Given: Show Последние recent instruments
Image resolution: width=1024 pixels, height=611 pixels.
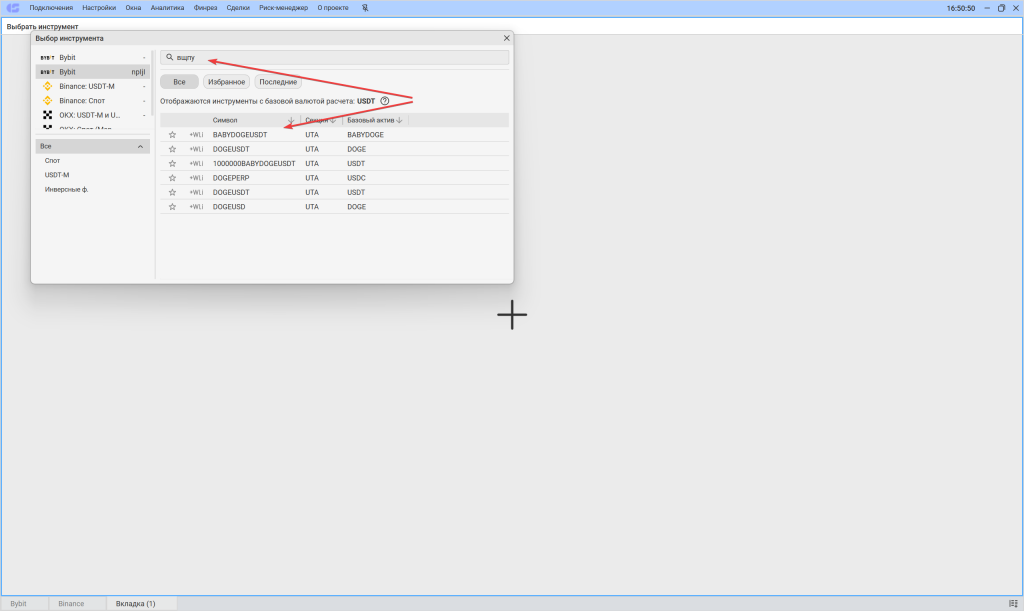Looking at the screenshot, I should pos(278,82).
